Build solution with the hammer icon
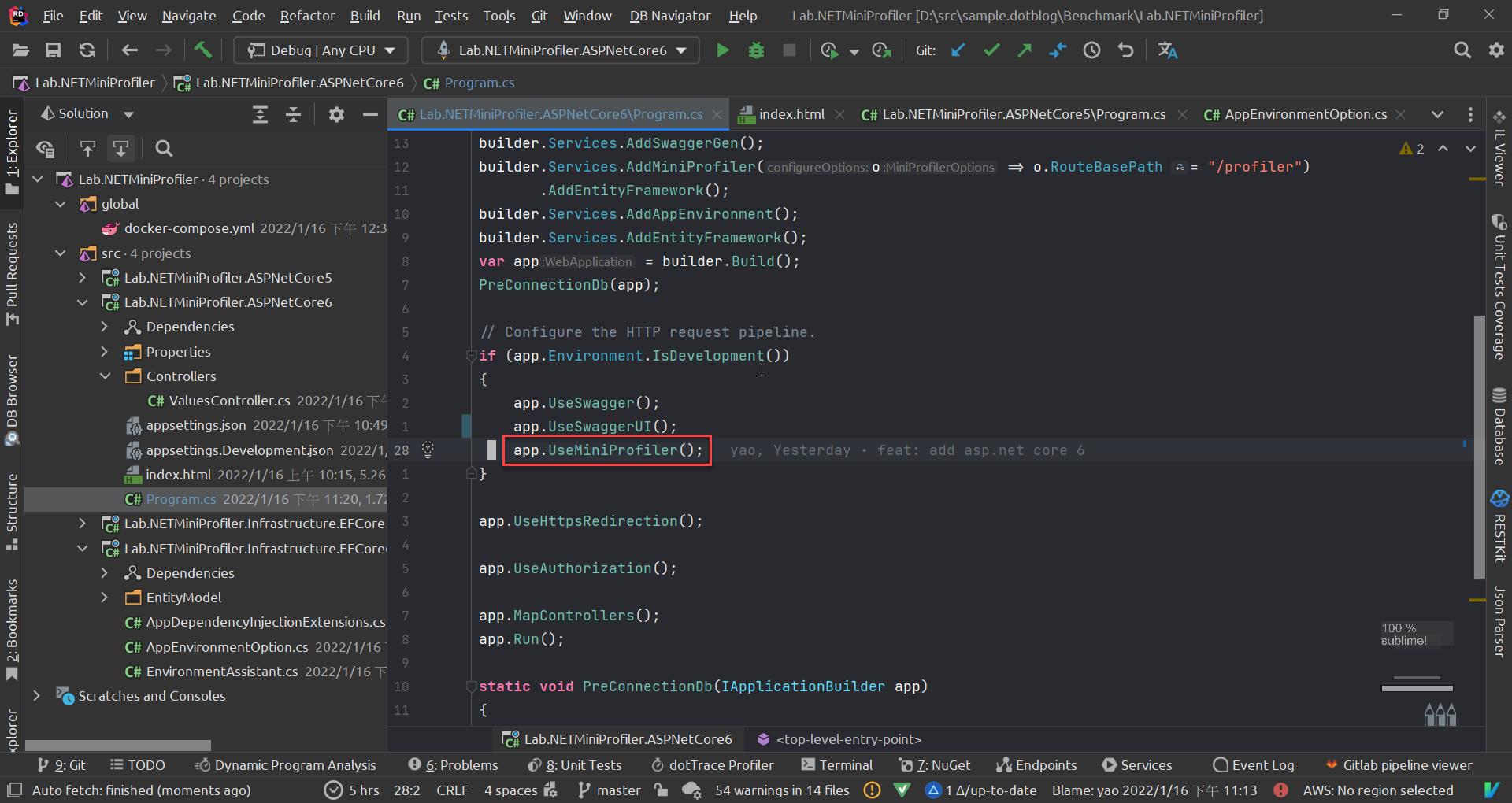This screenshot has width=1512, height=803. (203, 50)
